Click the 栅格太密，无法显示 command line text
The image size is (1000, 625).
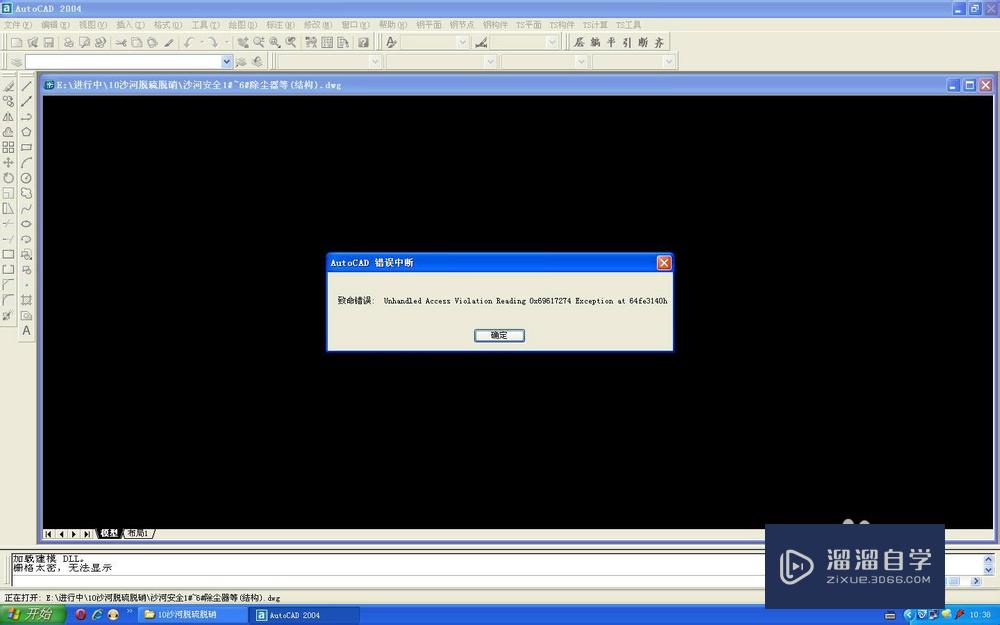click(62, 568)
